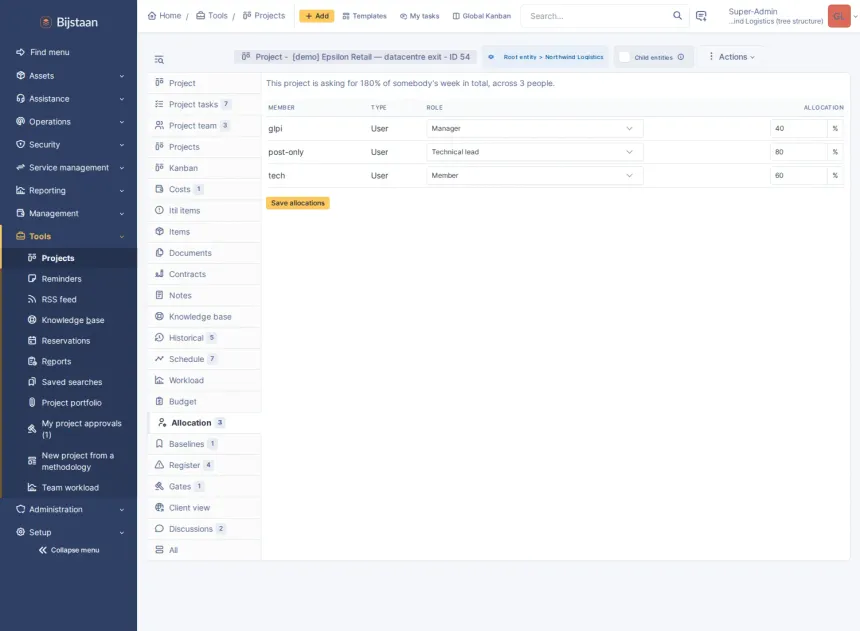The width and height of the screenshot is (860, 631).
Task: Click the info icon beside Child entities
Action: [681, 57]
